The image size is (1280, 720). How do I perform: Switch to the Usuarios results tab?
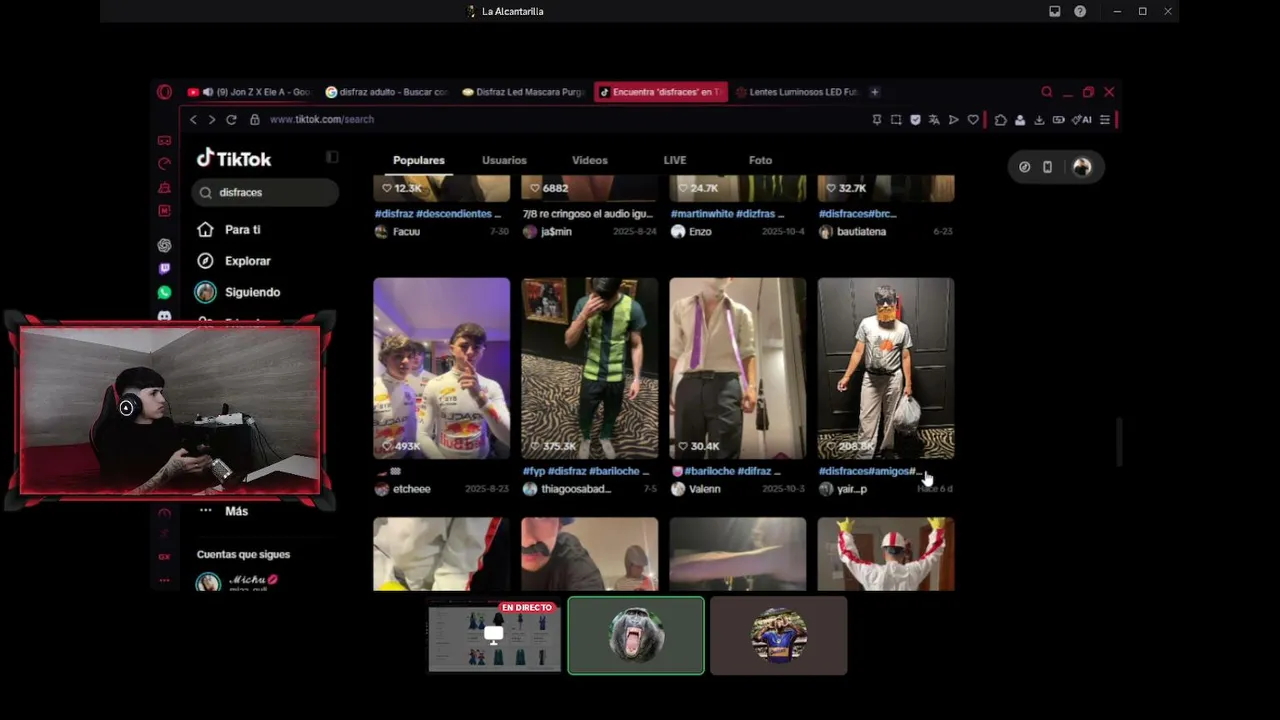504,160
